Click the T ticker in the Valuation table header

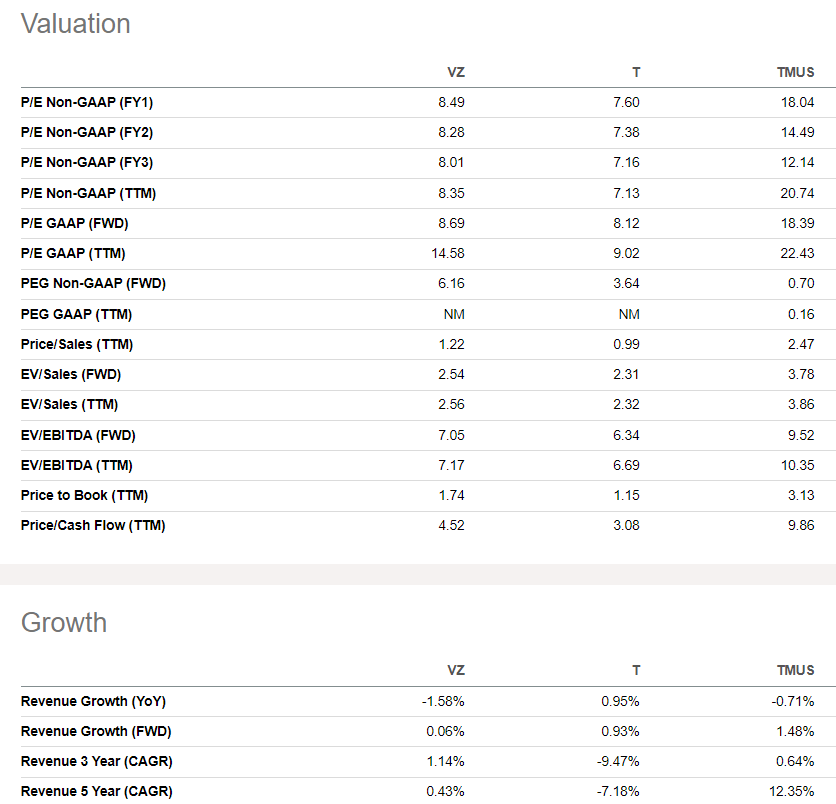coord(636,72)
